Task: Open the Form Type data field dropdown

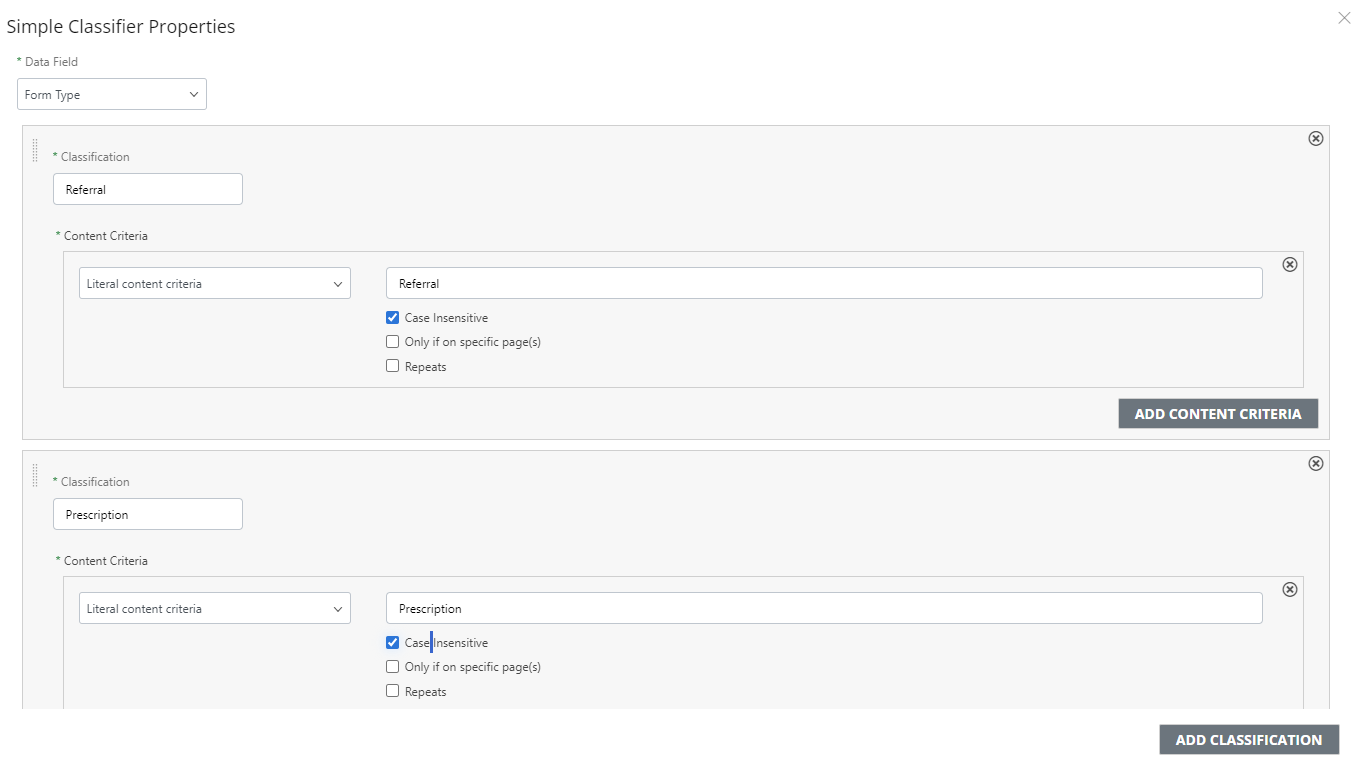Action: [112, 95]
